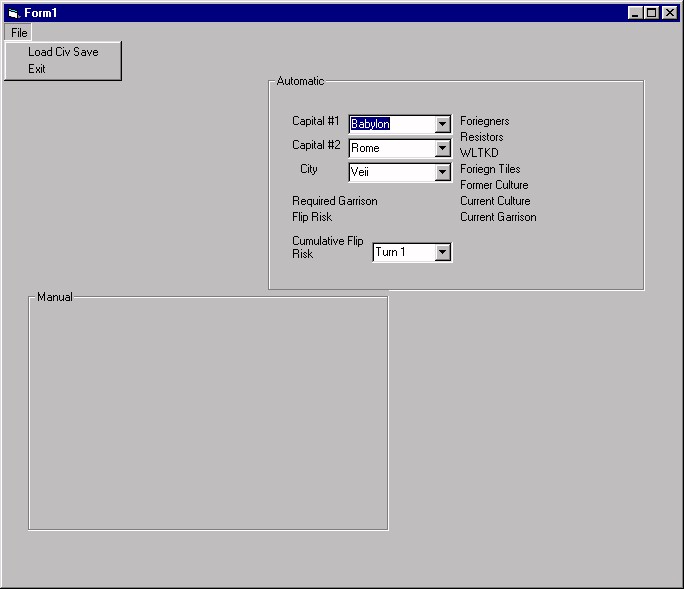Screen dimensions: 684x589
Task: Click the Capital #2 label
Action: coord(316,145)
